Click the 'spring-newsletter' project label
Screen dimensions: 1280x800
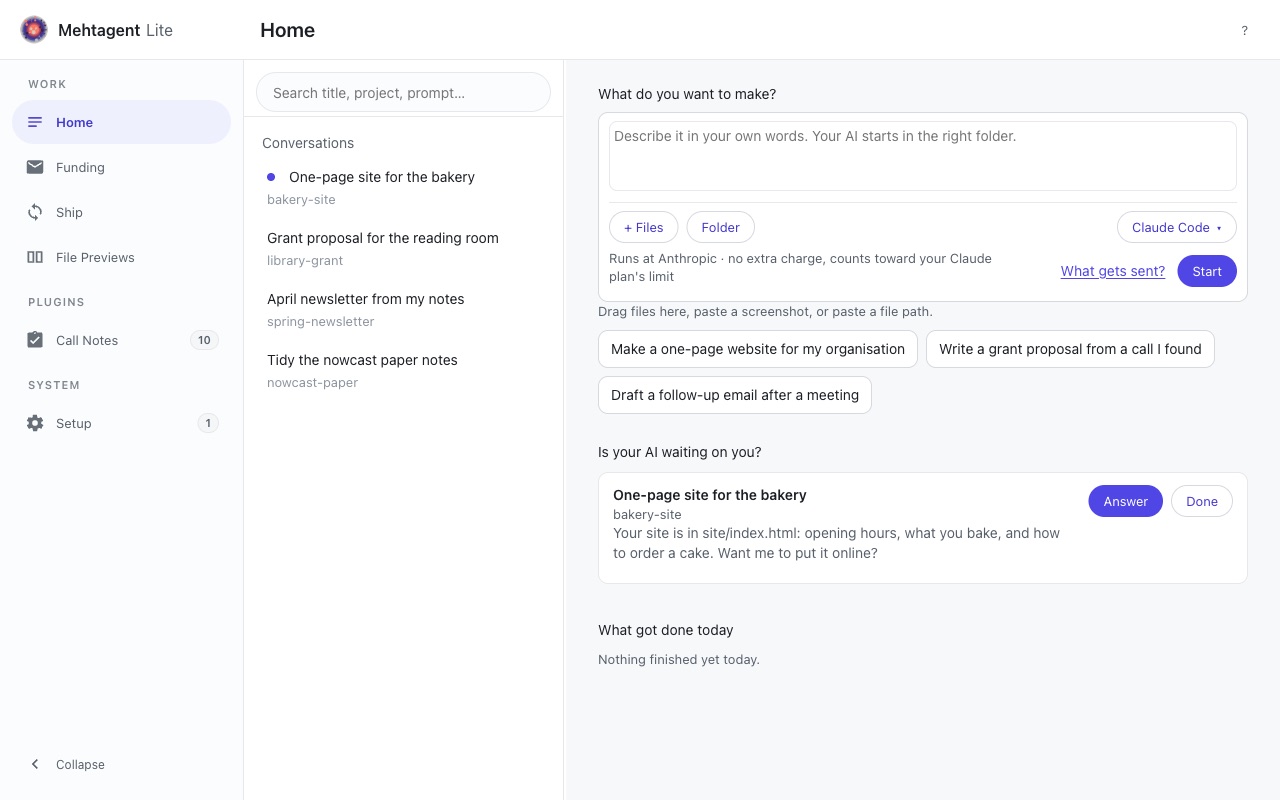(321, 321)
